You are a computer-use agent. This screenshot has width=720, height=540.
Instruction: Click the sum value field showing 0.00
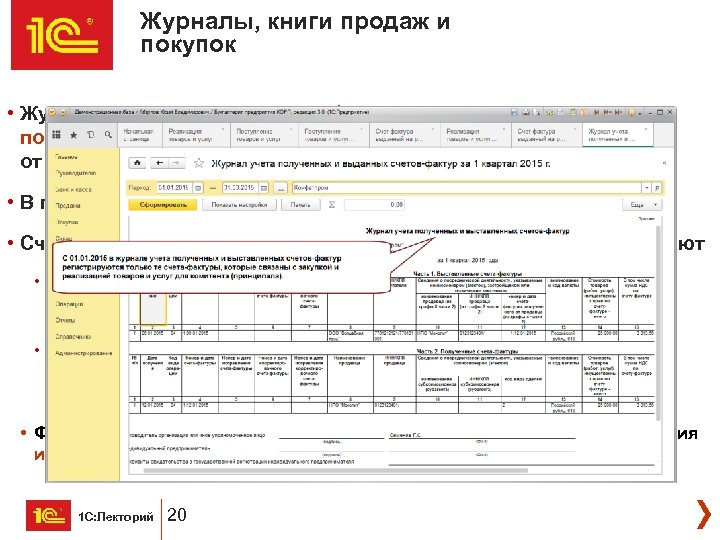(374, 205)
